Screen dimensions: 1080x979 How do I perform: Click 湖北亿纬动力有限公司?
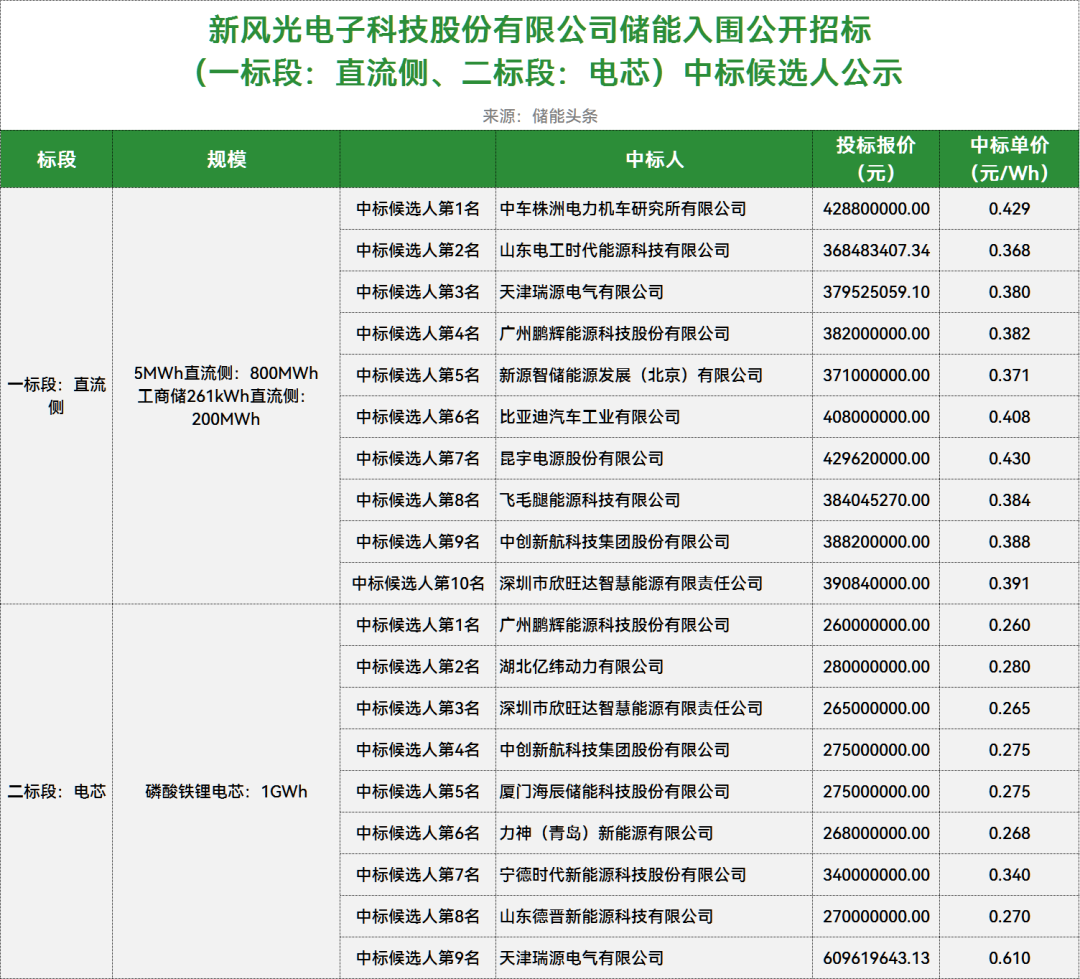click(581, 666)
